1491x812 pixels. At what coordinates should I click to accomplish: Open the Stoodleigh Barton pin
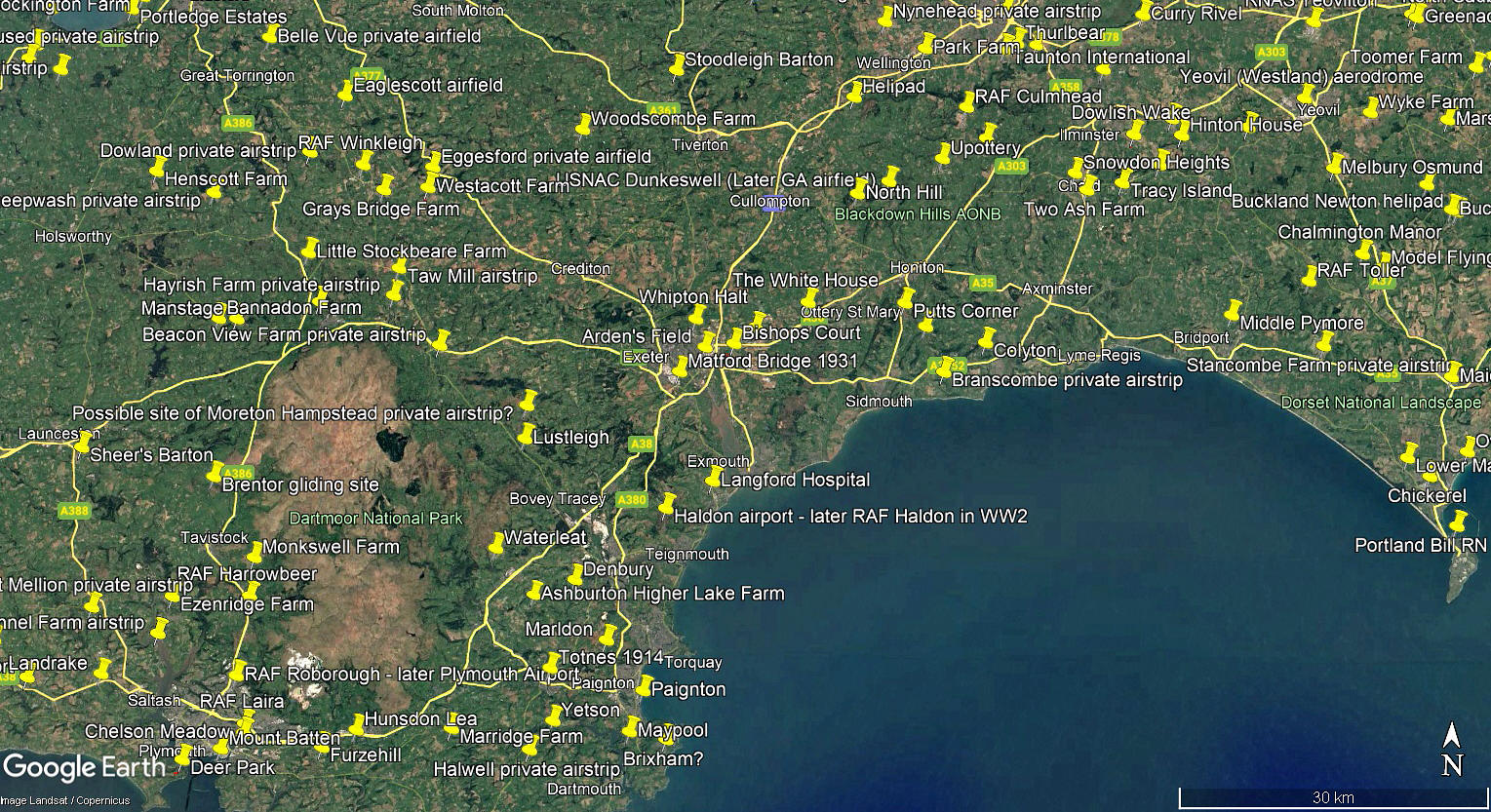(678, 65)
